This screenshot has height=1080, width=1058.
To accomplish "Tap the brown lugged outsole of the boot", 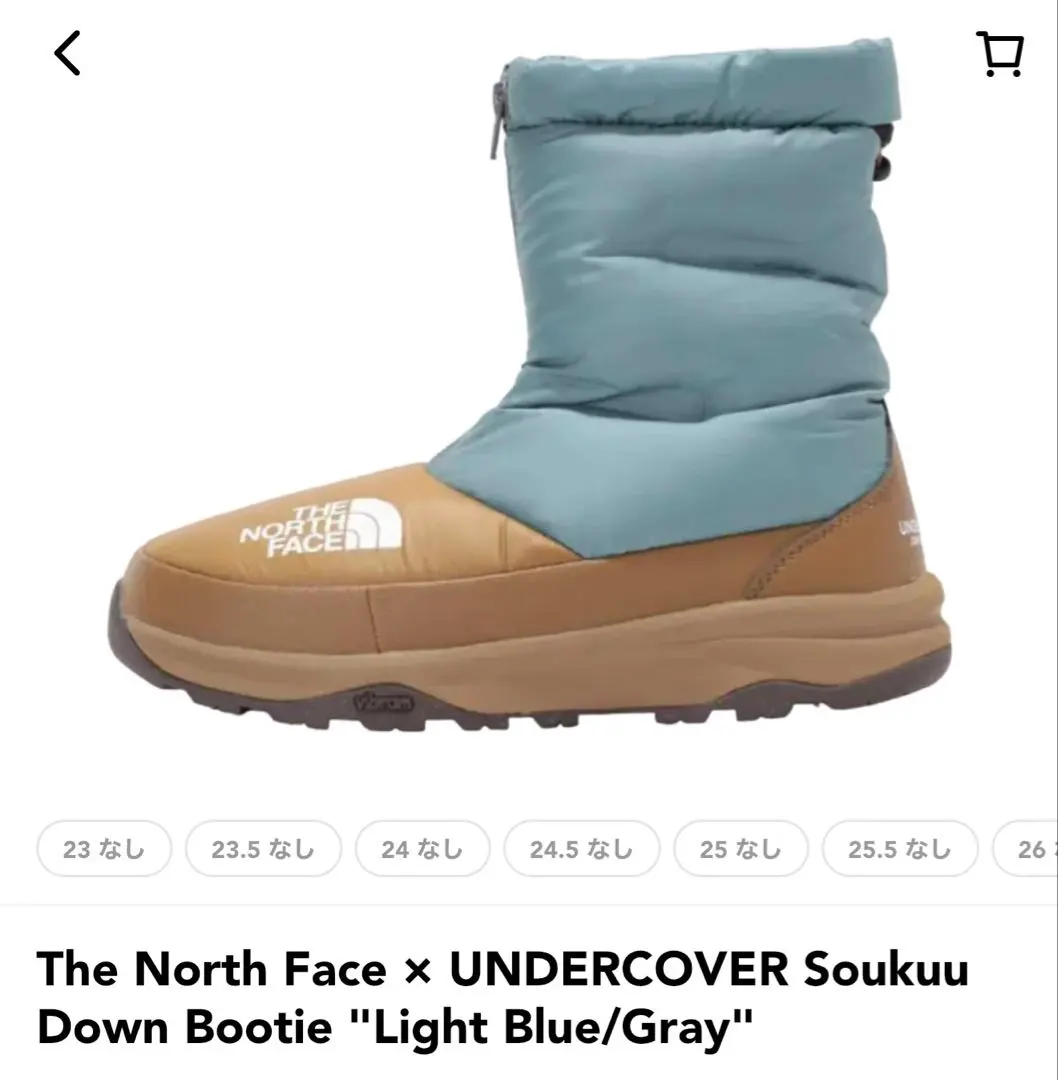I will 530,696.
